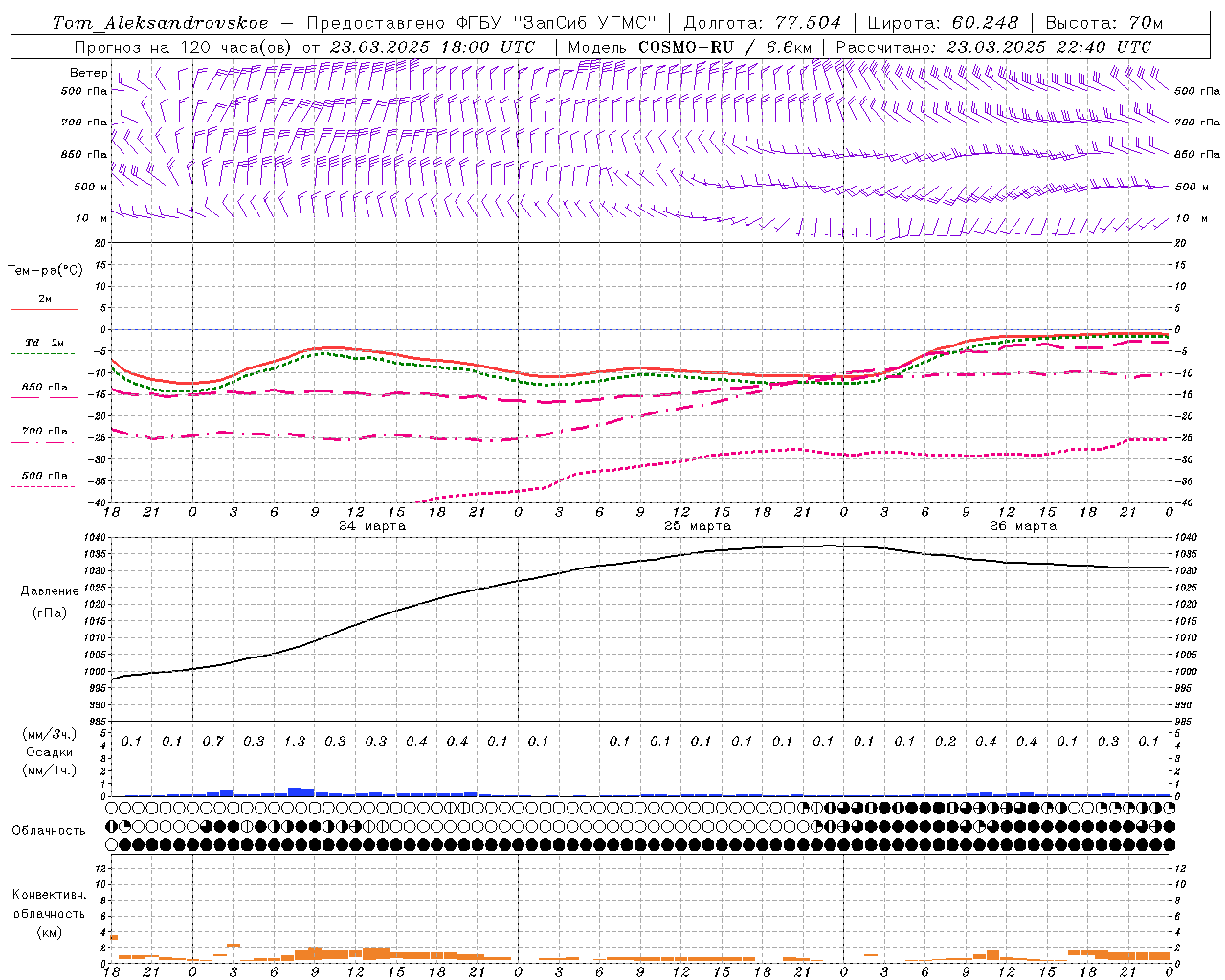Click the 25 марта date label
Image resolution: width=1225 pixels, height=980 pixels.
[698, 526]
